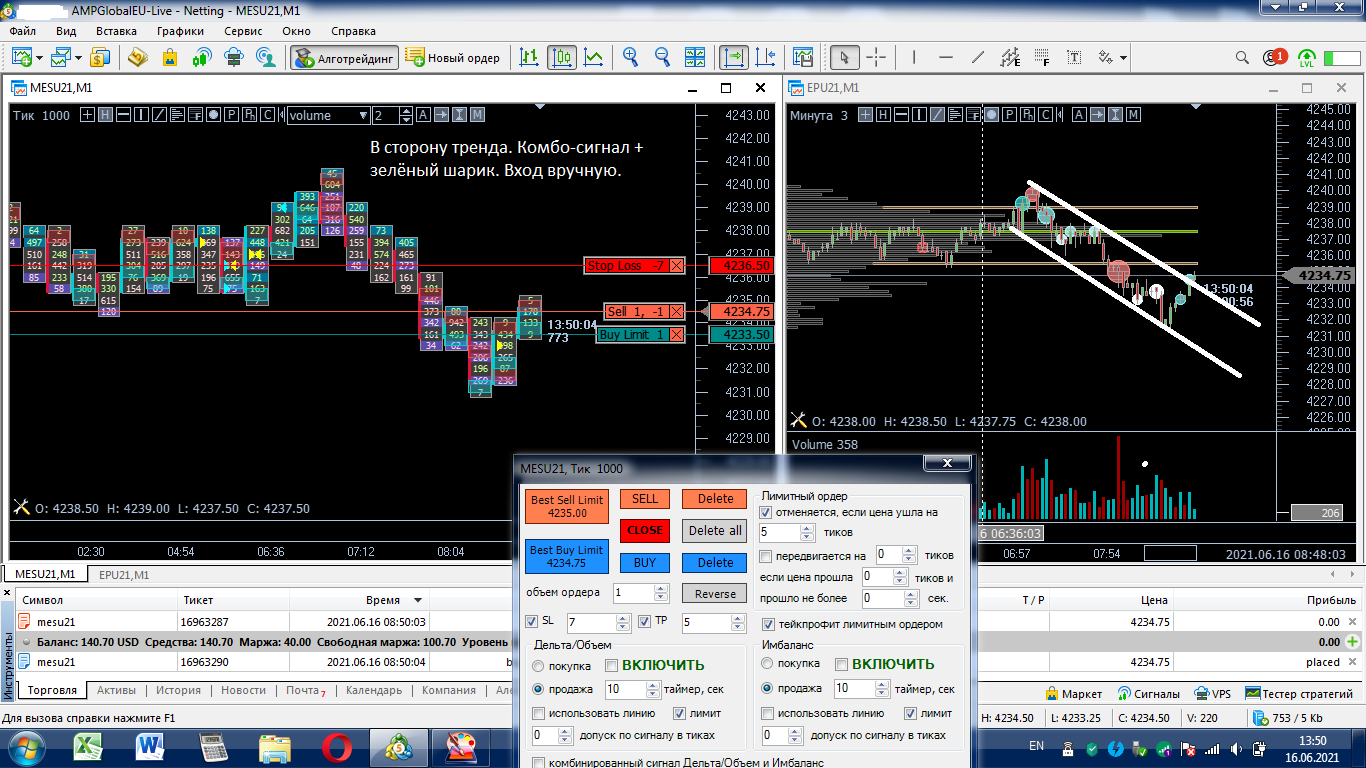
Task: Click the green LVL connection icon
Action: [1307, 58]
